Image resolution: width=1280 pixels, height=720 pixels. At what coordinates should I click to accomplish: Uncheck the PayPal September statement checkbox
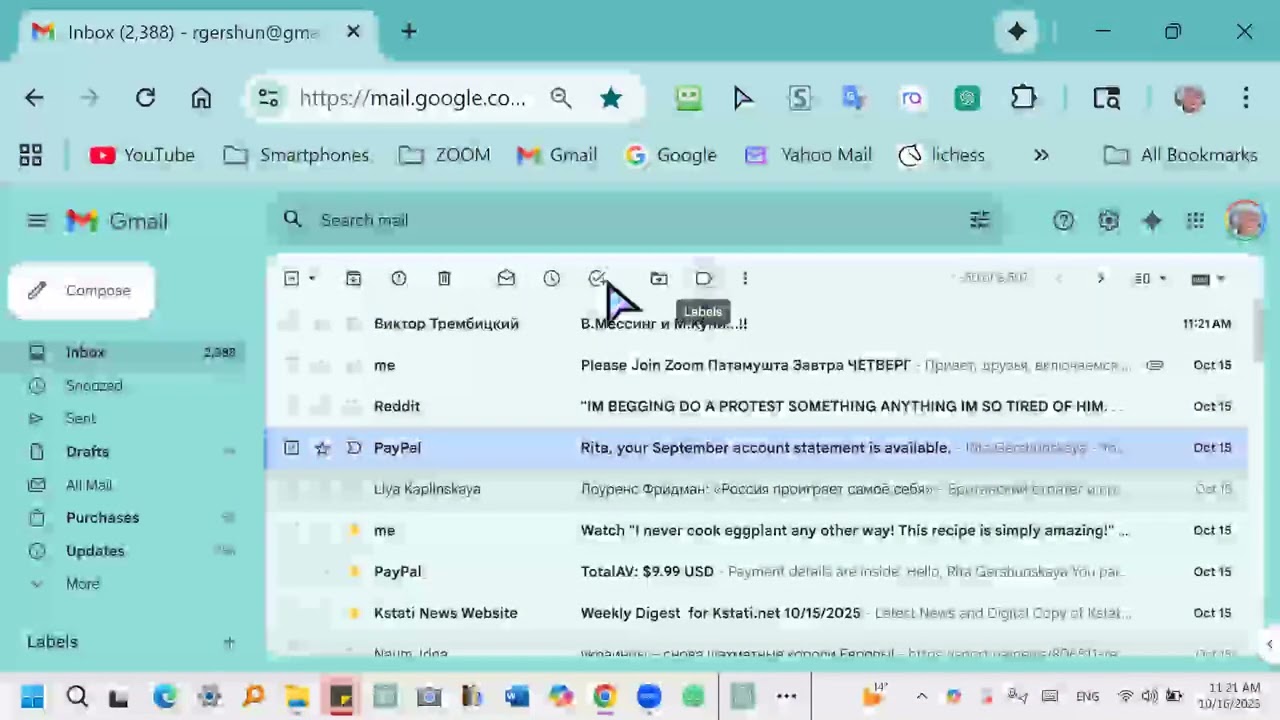pos(291,448)
